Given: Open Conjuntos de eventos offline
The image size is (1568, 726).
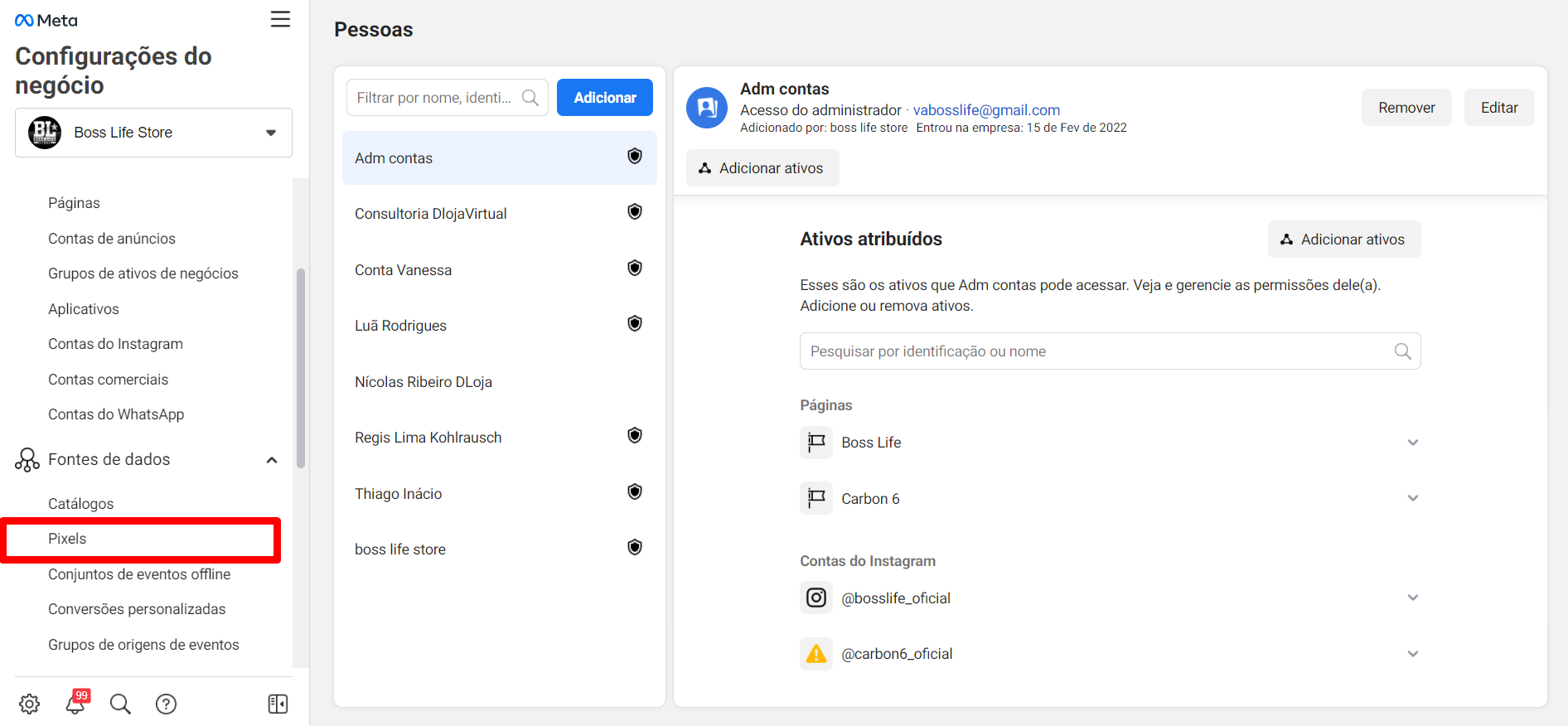Looking at the screenshot, I should click(x=139, y=574).
